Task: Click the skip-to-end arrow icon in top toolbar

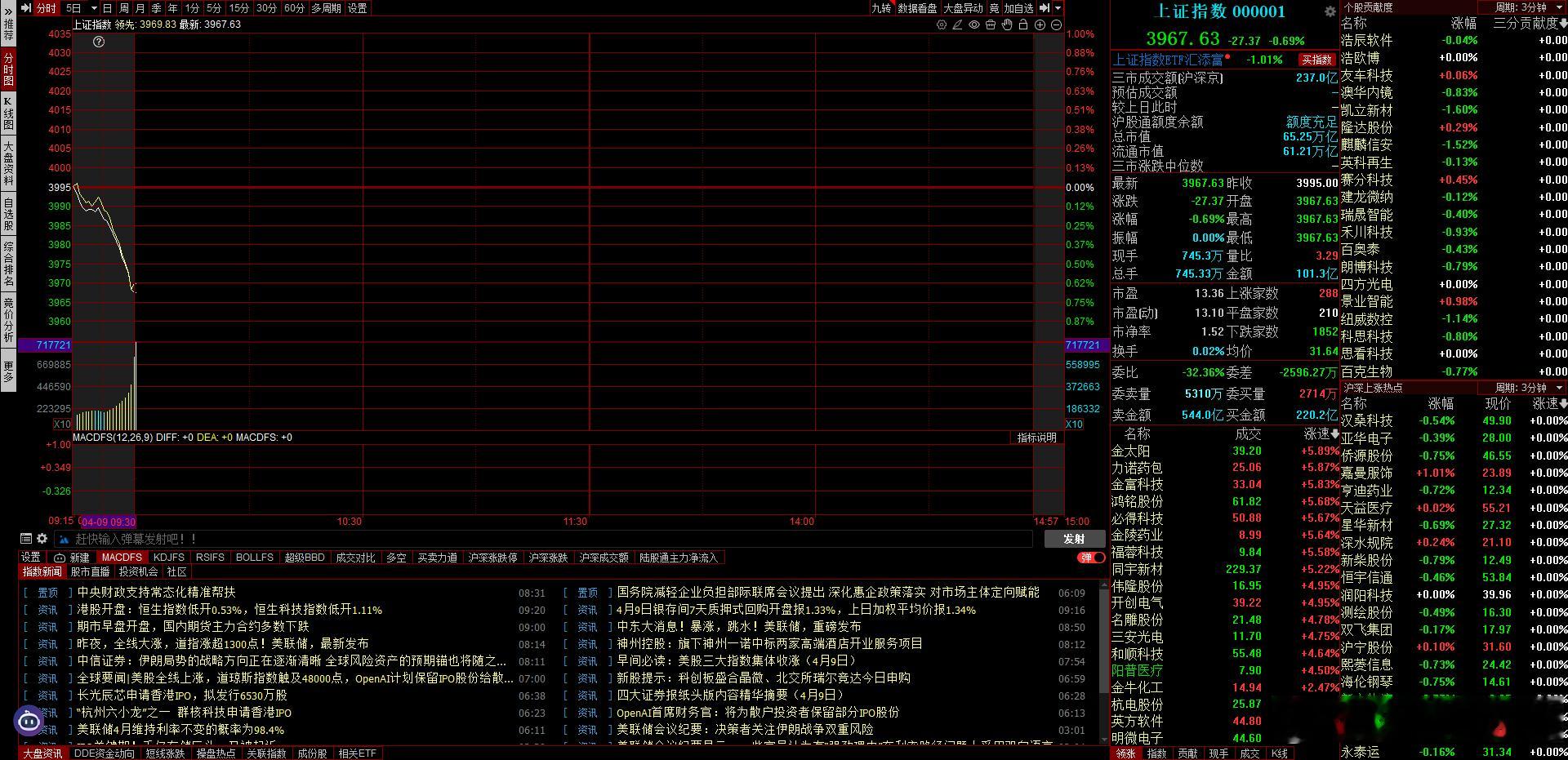Action: click(x=1045, y=8)
